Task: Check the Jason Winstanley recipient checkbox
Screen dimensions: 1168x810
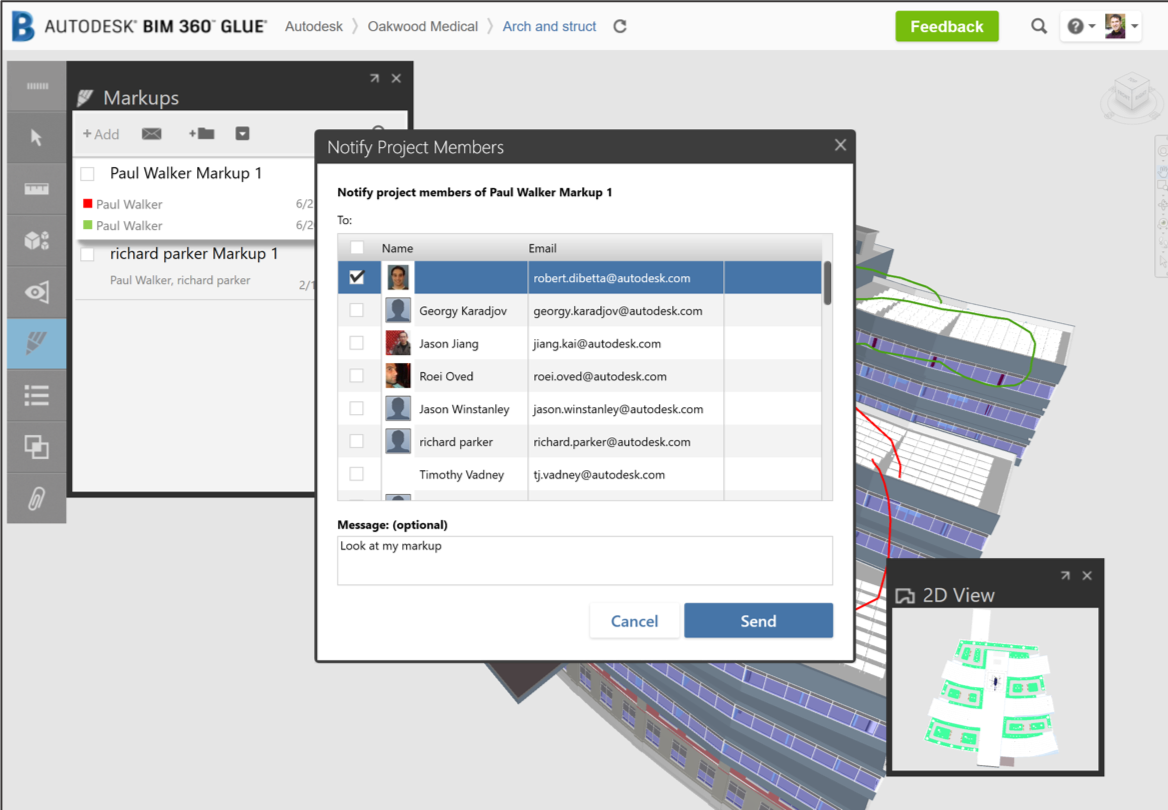Action: click(x=357, y=408)
